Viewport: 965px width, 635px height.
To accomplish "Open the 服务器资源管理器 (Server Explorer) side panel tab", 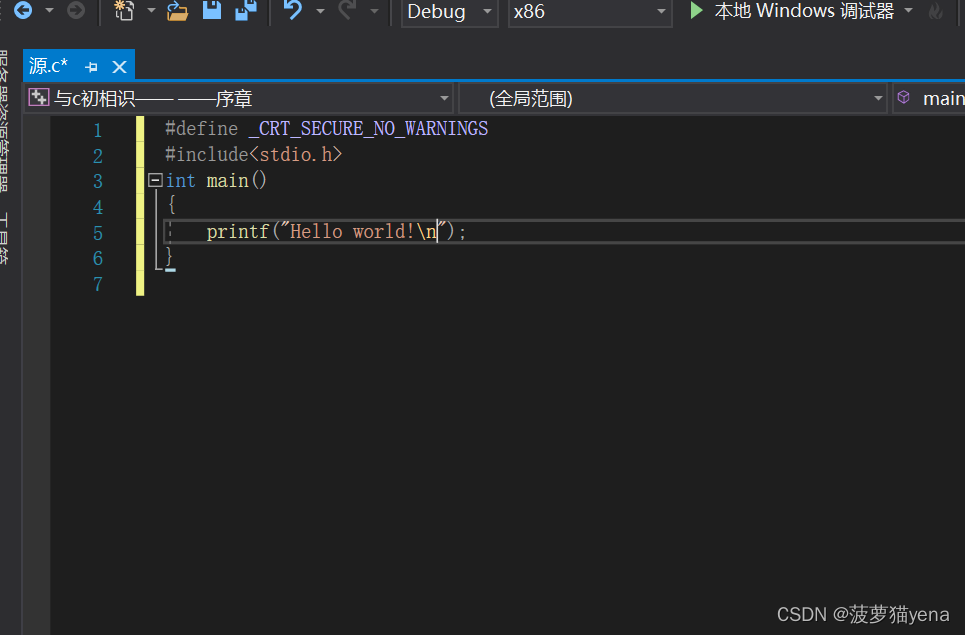I will point(5,121).
